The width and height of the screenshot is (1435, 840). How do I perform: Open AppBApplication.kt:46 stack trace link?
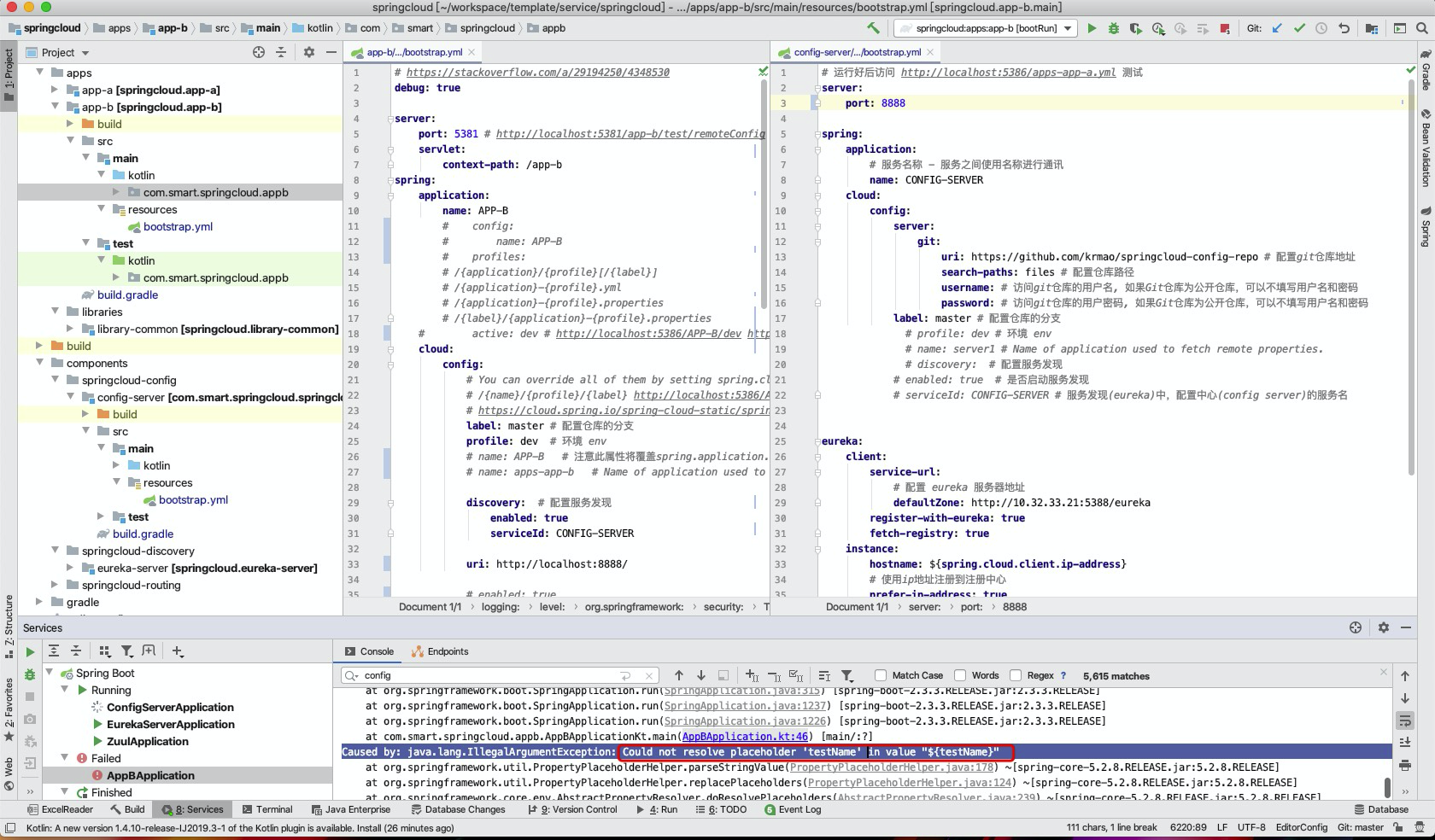point(745,737)
